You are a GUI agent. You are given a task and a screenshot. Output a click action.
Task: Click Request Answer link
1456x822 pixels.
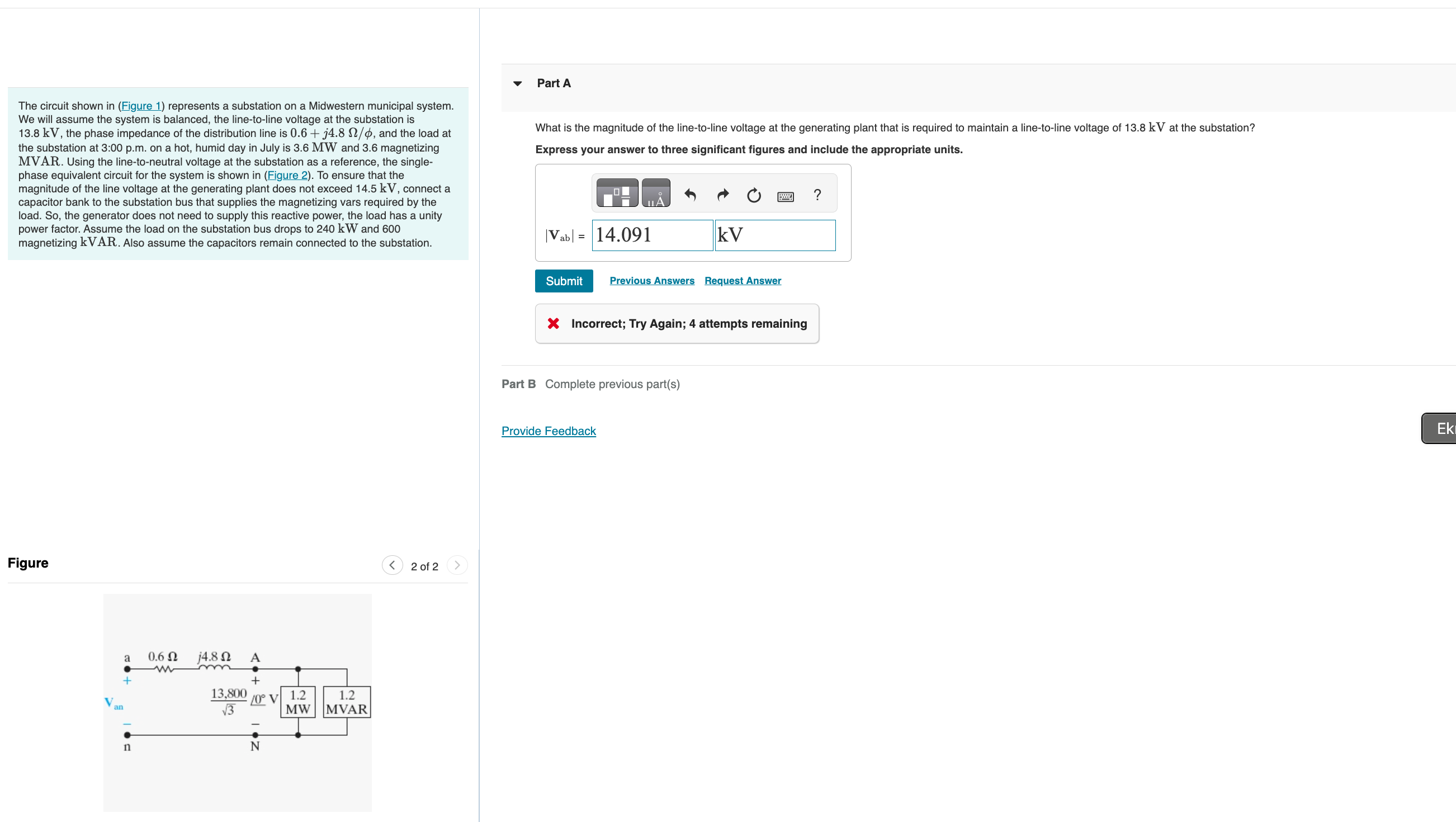tap(742, 280)
